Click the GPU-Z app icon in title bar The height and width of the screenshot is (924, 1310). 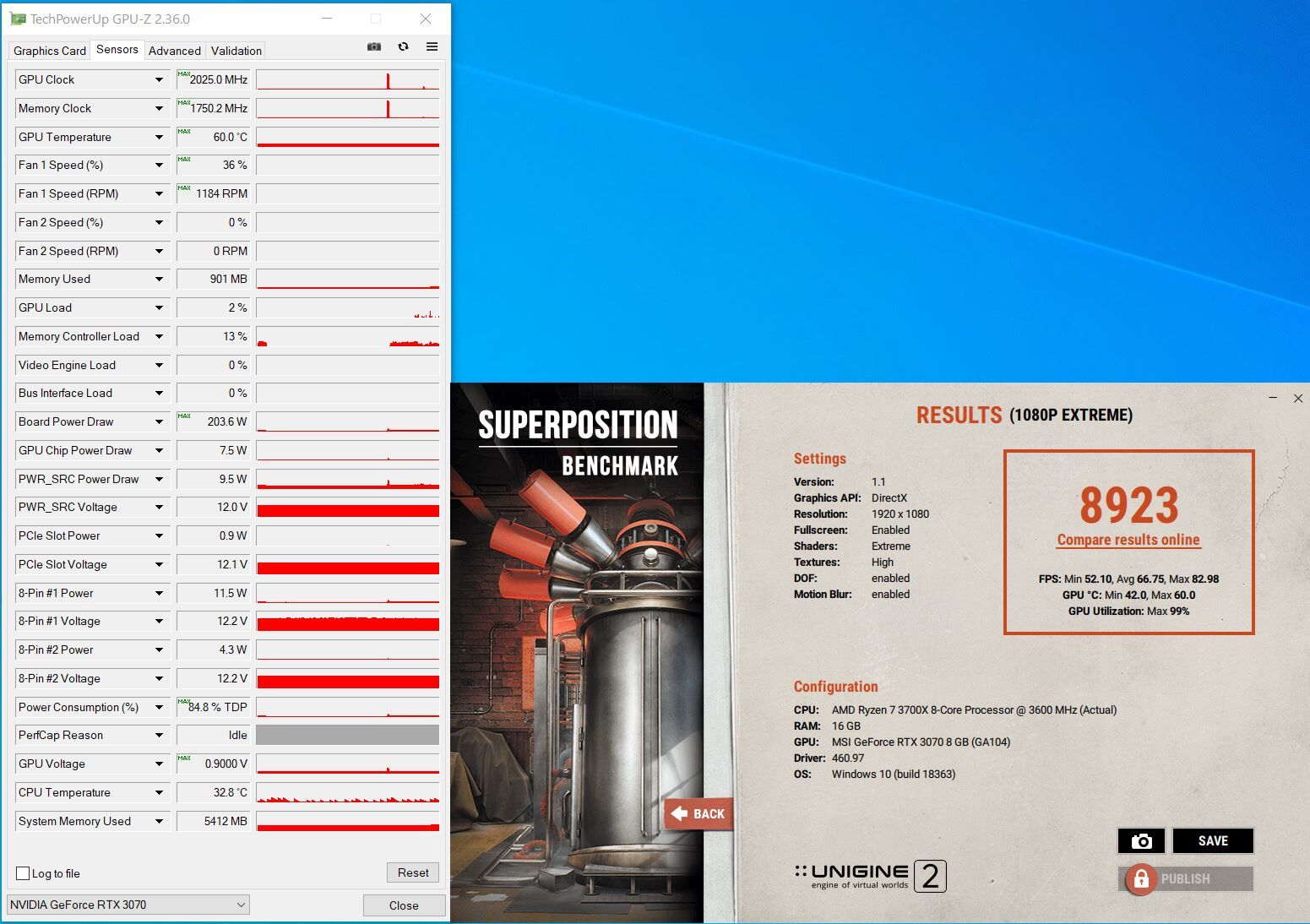click(x=17, y=19)
